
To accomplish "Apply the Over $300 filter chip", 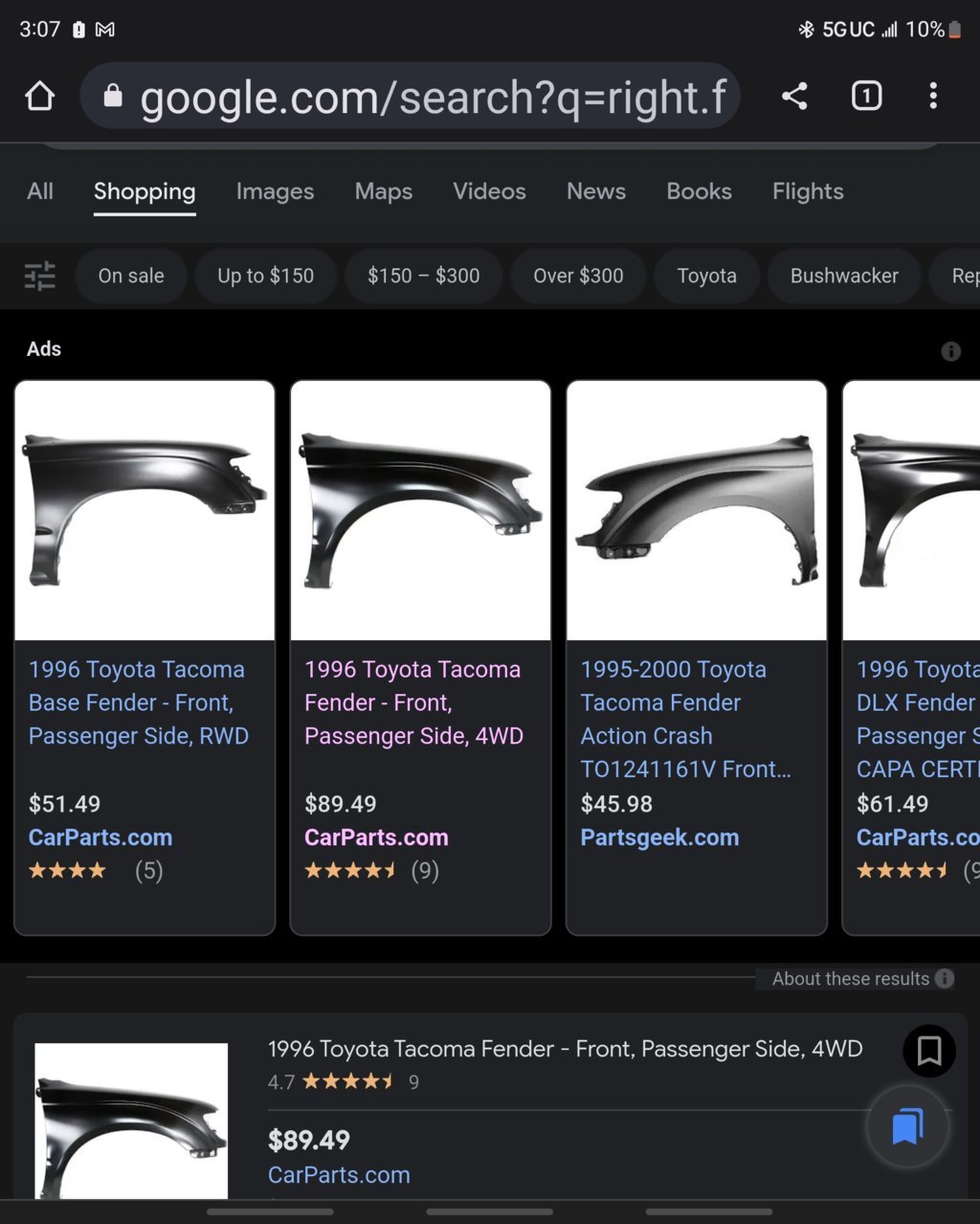I will 578,276.
